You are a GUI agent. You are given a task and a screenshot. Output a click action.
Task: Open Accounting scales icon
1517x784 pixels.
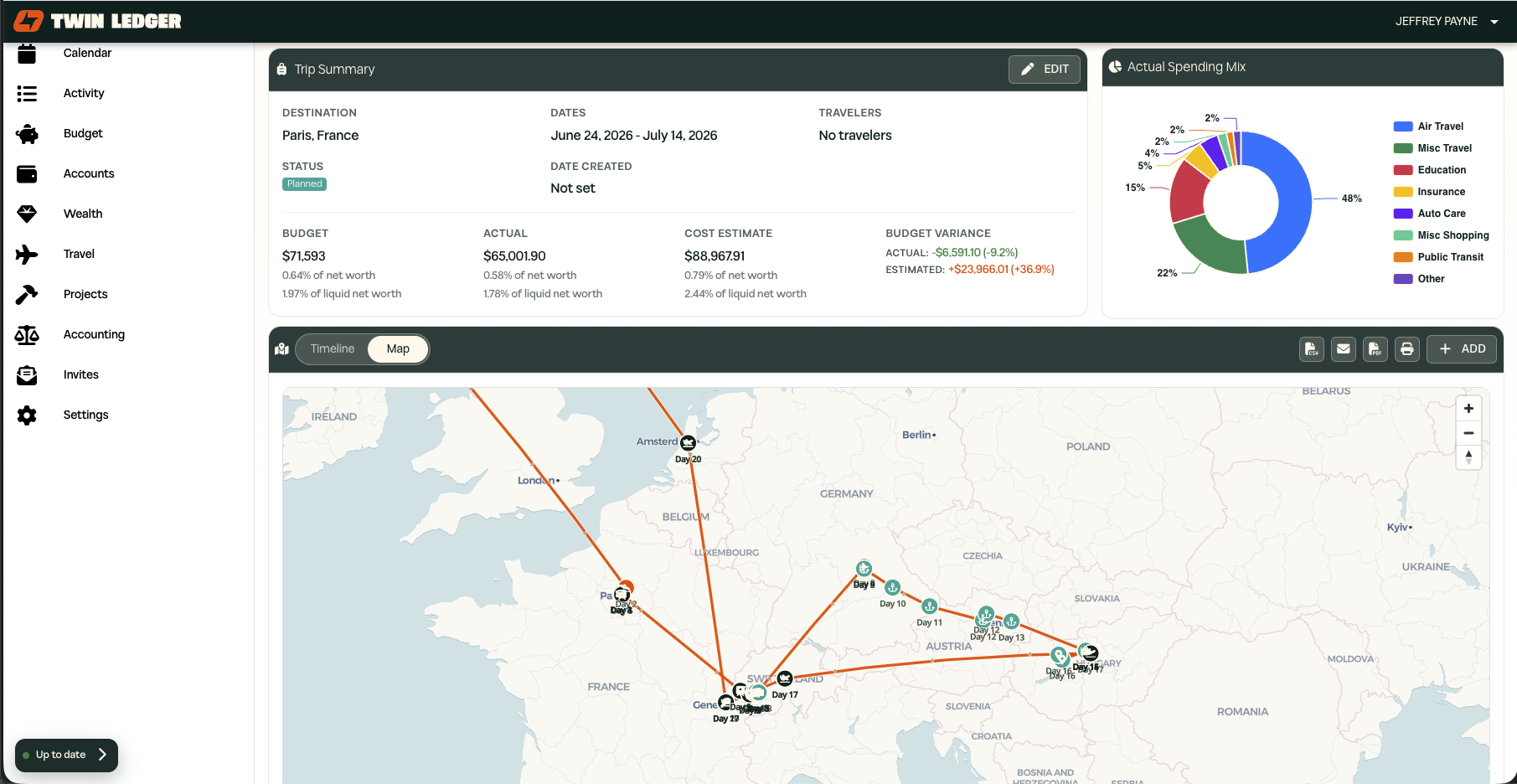click(x=27, y=335)
